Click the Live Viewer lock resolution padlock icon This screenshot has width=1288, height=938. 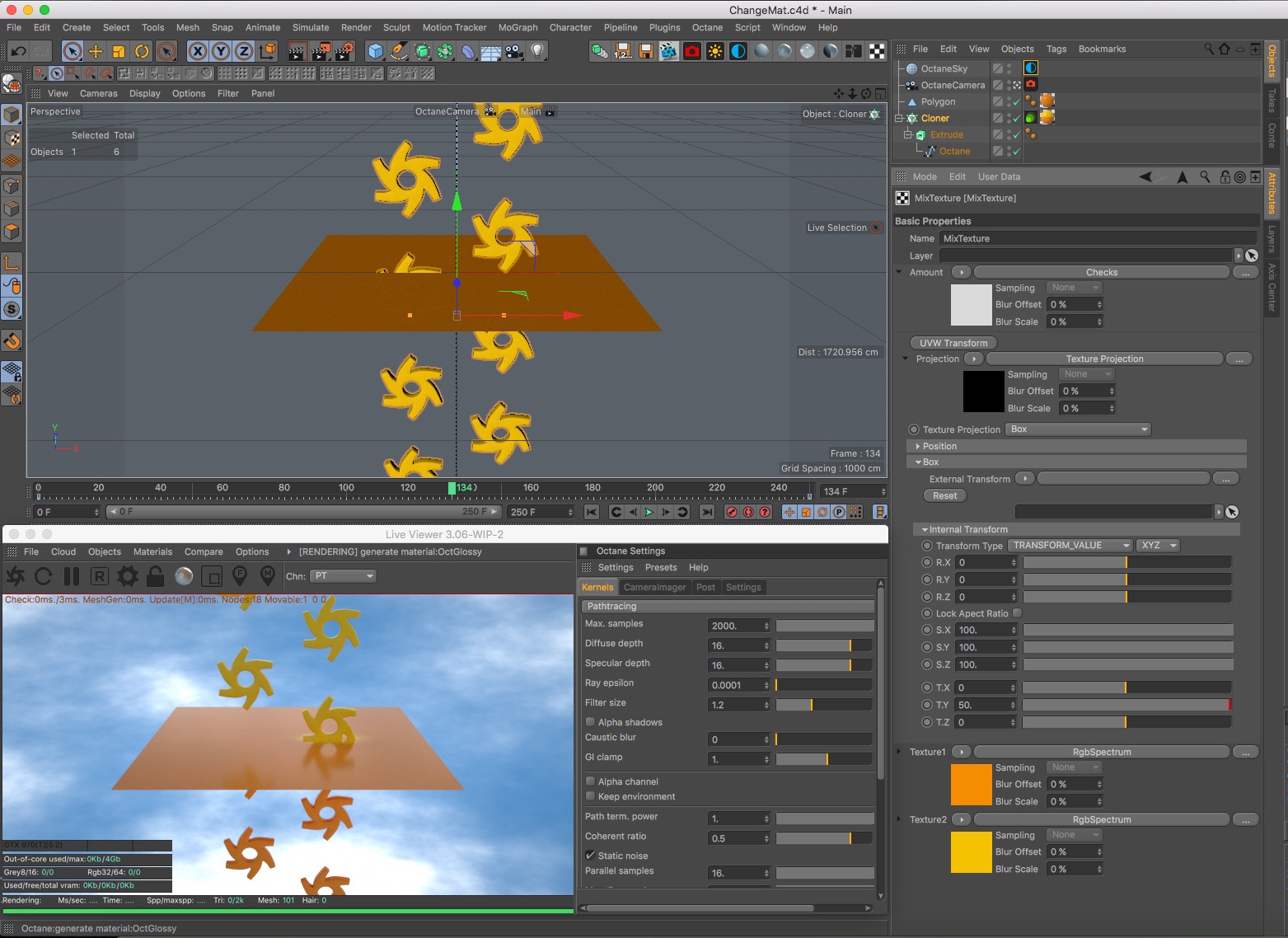[x=156, y=575]
